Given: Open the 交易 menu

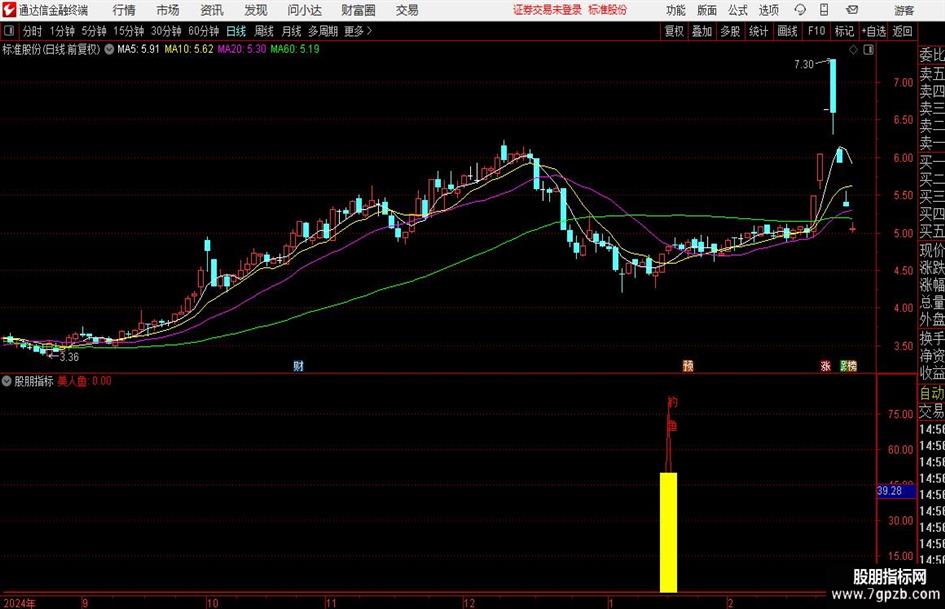Looking at the screenshot, I should pyautogui.click(x=407, y=10).
